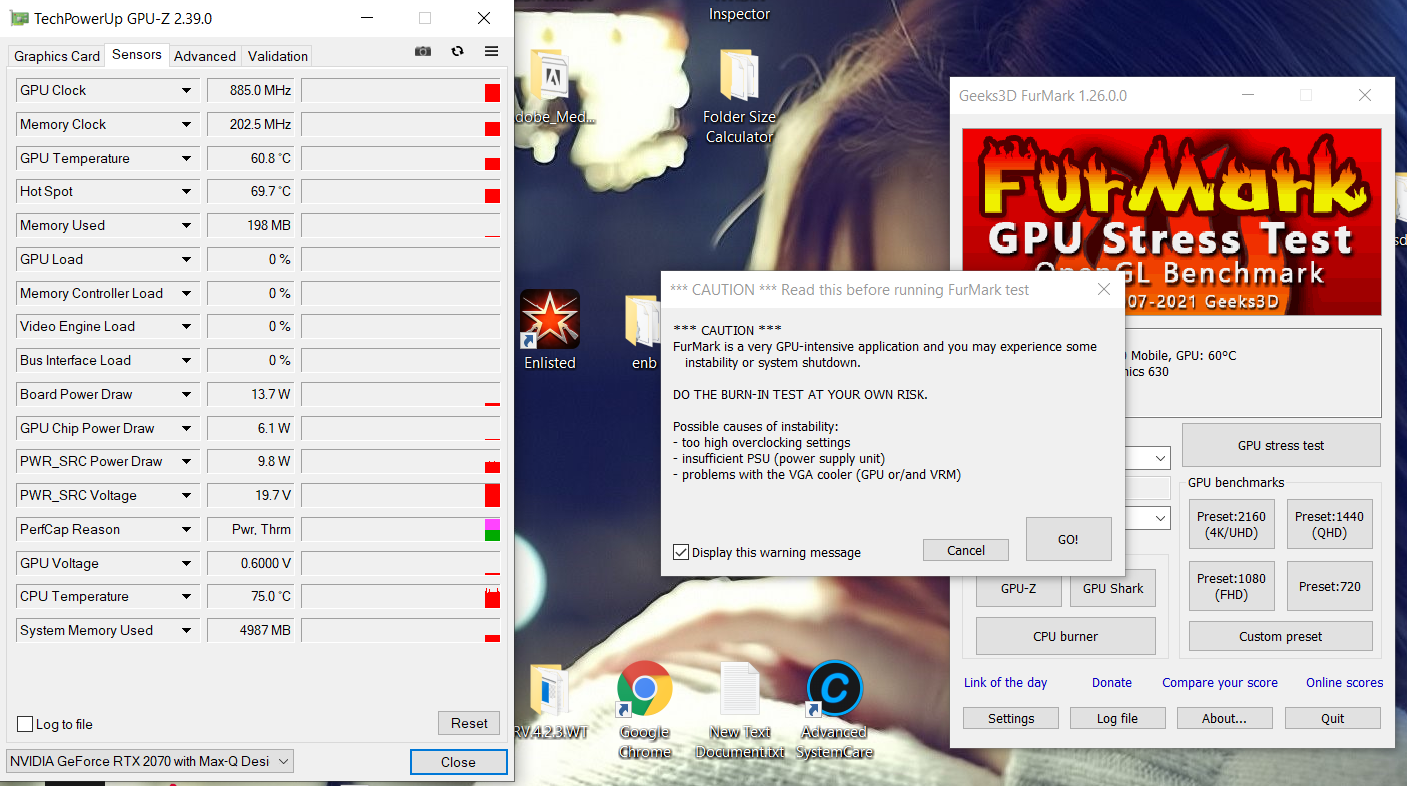Open the Online scores link

click(x=1344, y=683)
